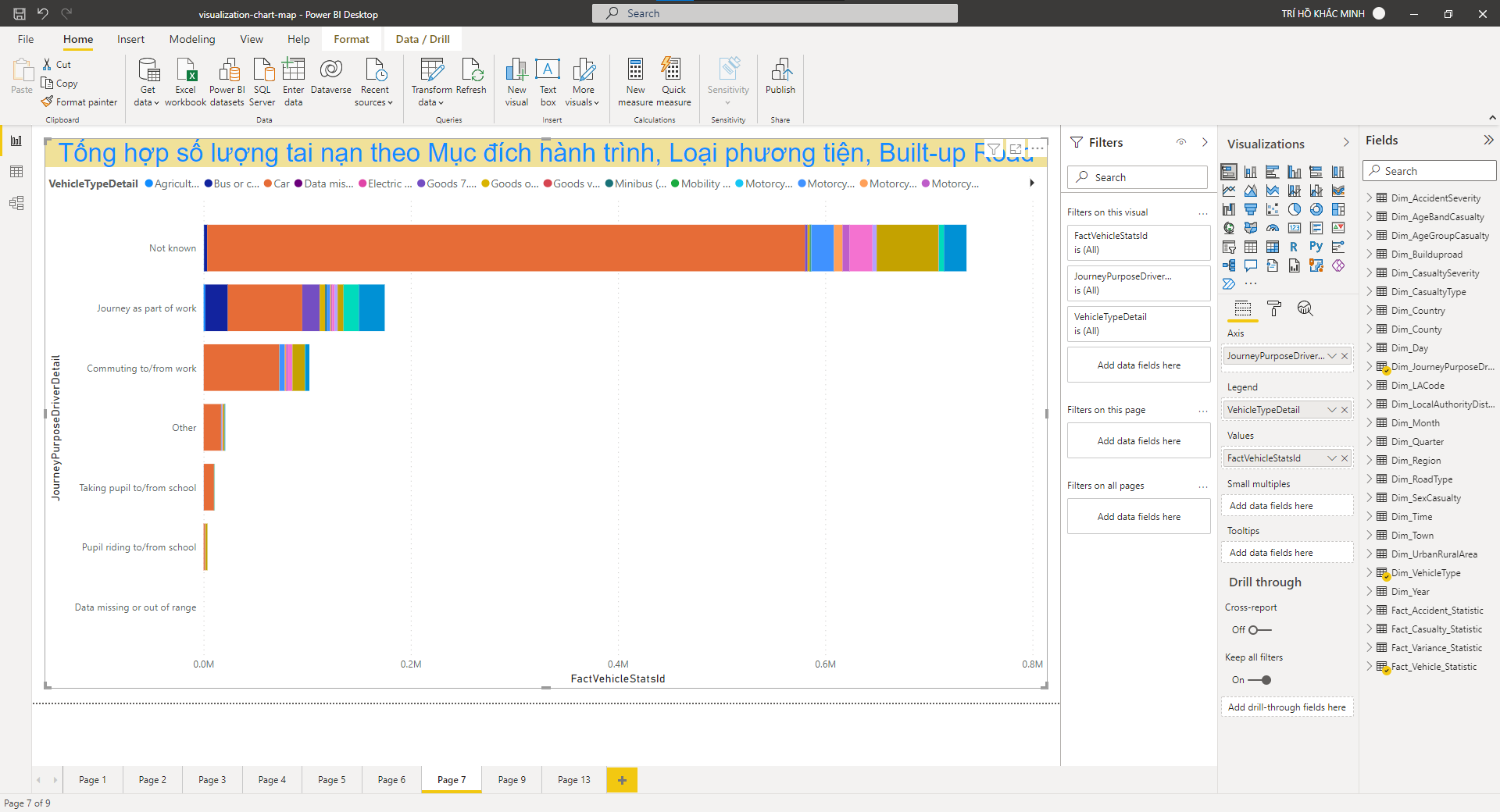Viewport: 1500px width, 812px height.
Task: Open the Analytics pane icon
Action: 1305,308
